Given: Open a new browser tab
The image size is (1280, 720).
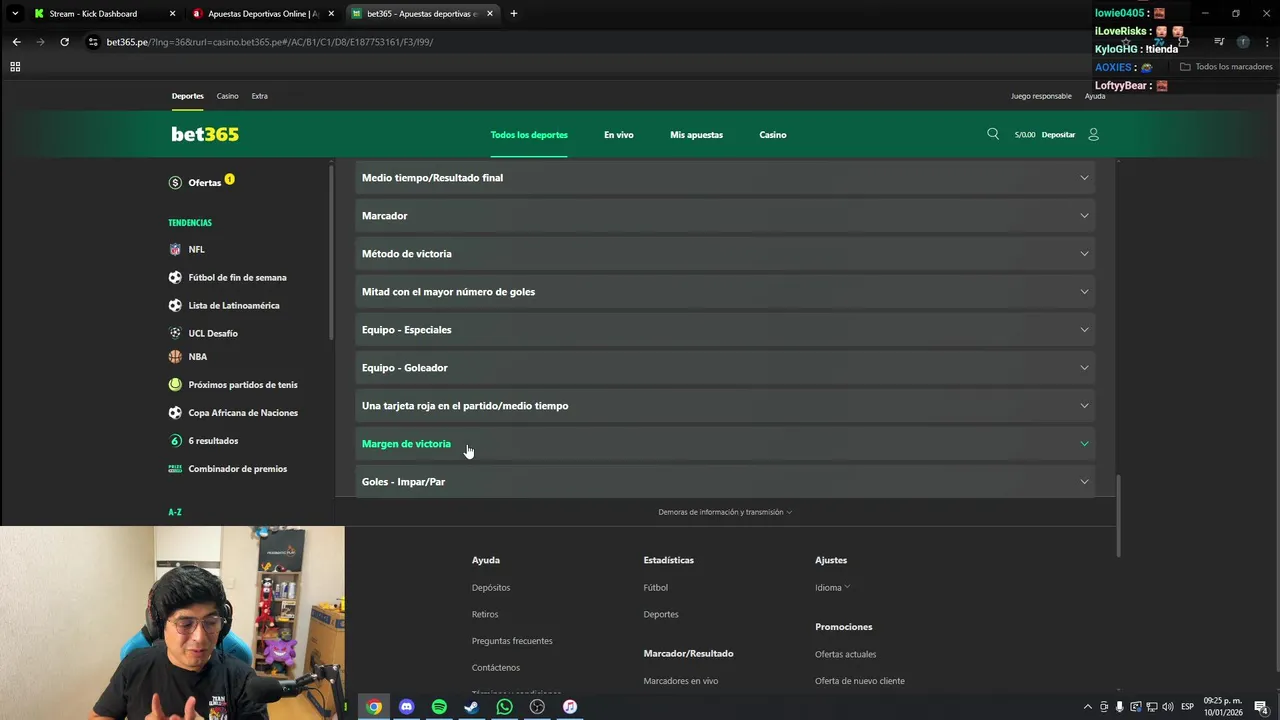Looking at the screenshot, I should pos(514,14).
